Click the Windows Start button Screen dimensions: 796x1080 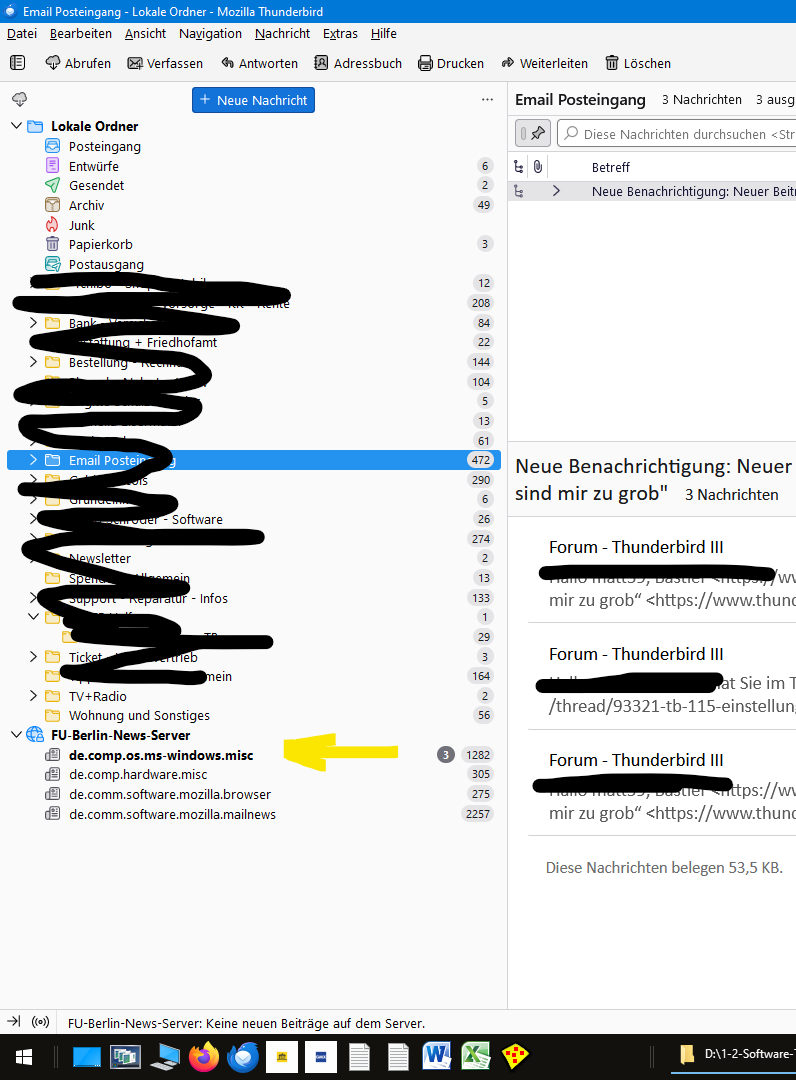click(x=24, y=1057)
